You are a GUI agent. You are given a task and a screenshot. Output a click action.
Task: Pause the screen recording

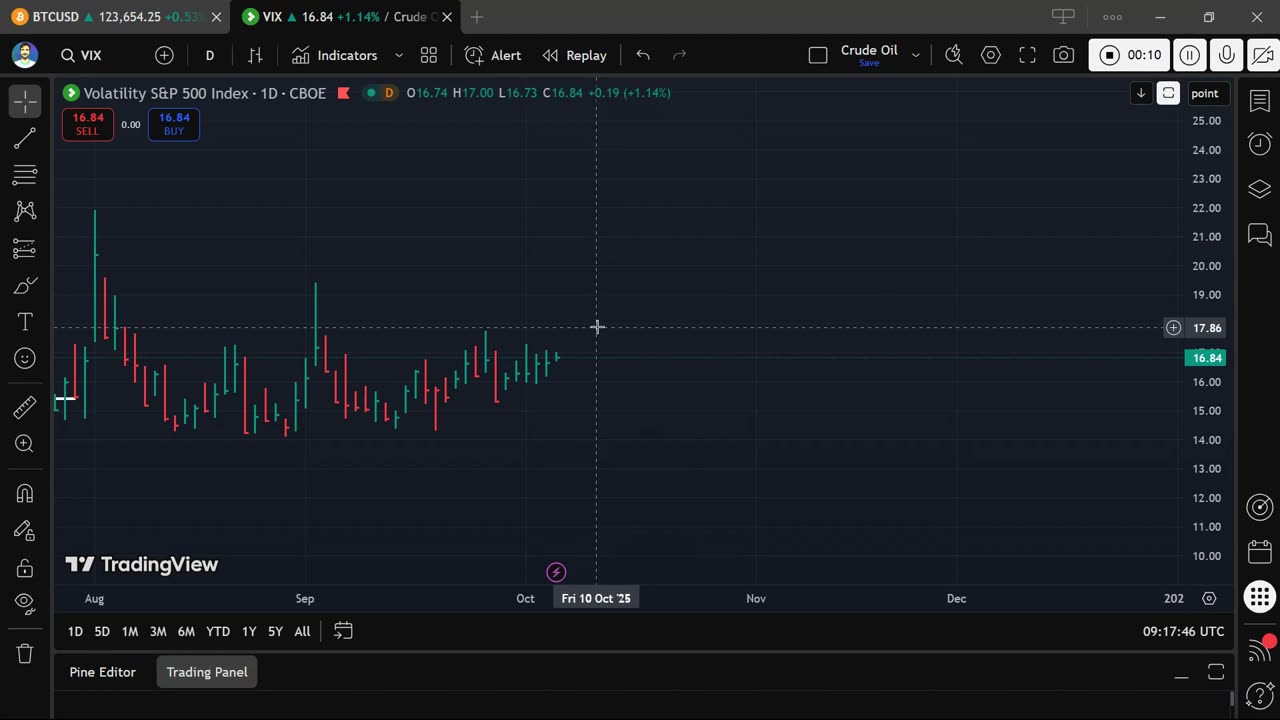click(1190, 56)
